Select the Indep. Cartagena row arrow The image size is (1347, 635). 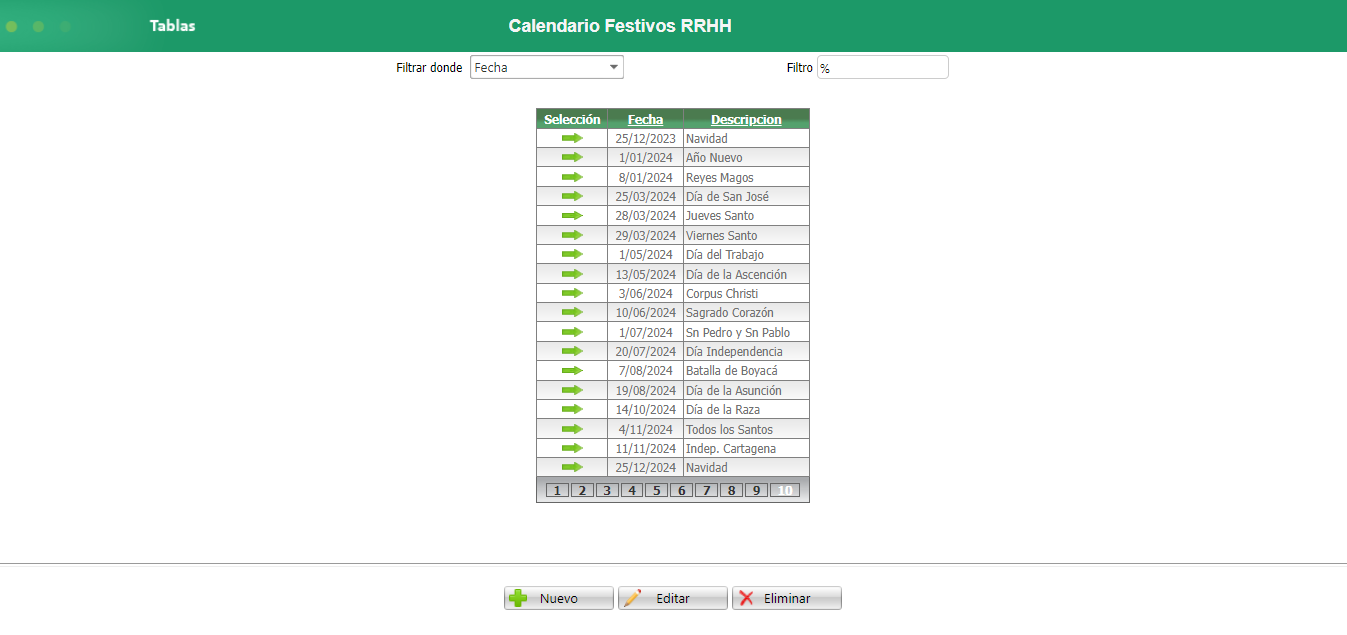tap(572, 448)
